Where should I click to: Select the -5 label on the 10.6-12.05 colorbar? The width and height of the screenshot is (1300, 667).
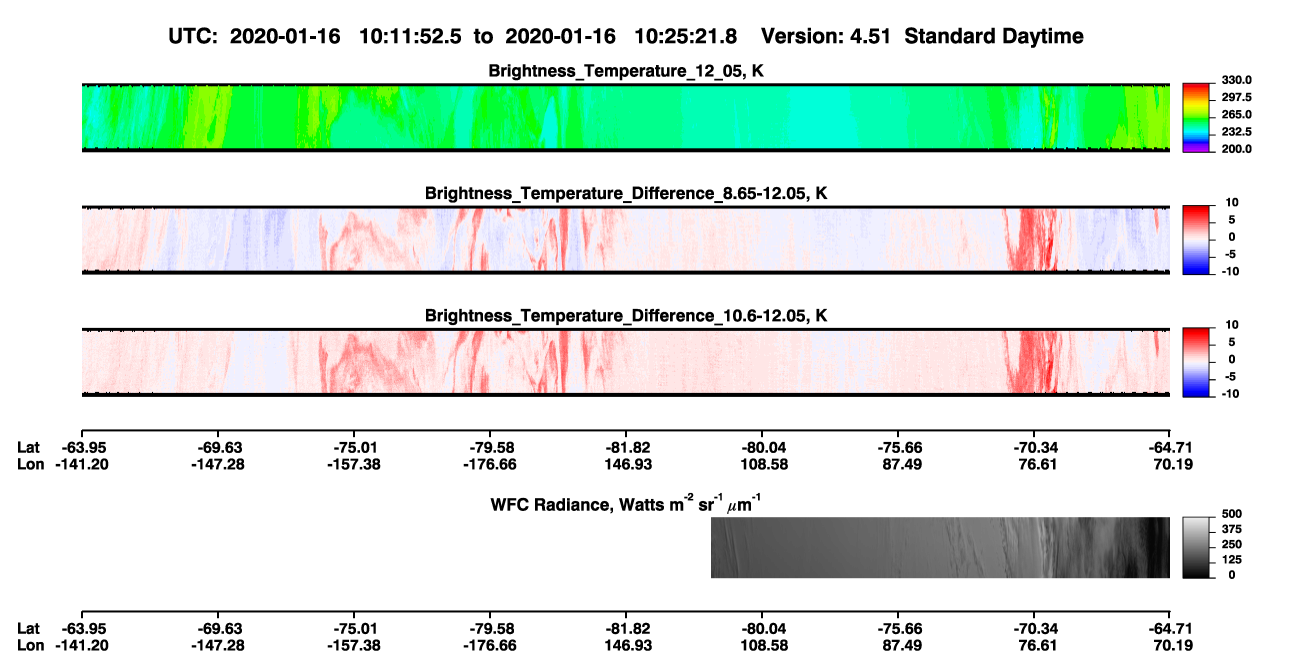coord(1233,376)
